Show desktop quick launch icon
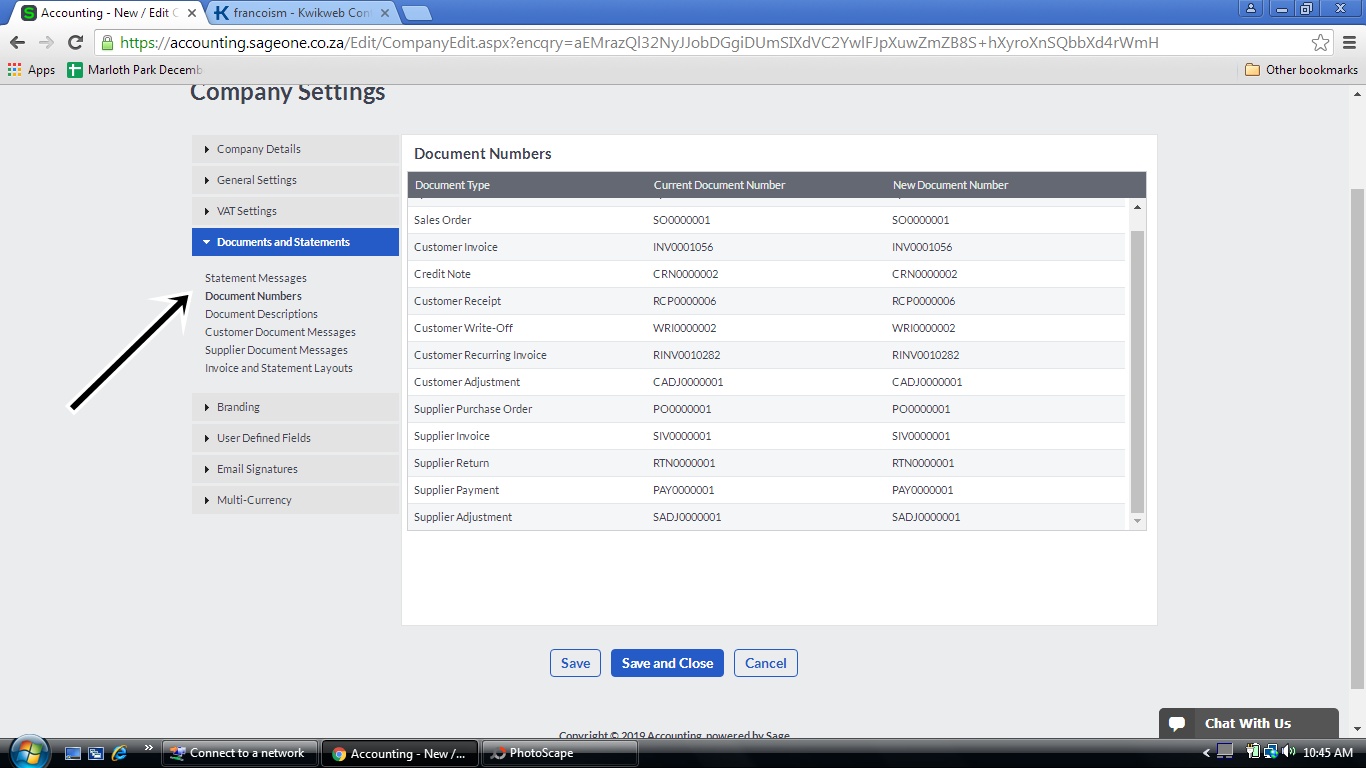This screenshot has width=1366, height=768. 72,753
